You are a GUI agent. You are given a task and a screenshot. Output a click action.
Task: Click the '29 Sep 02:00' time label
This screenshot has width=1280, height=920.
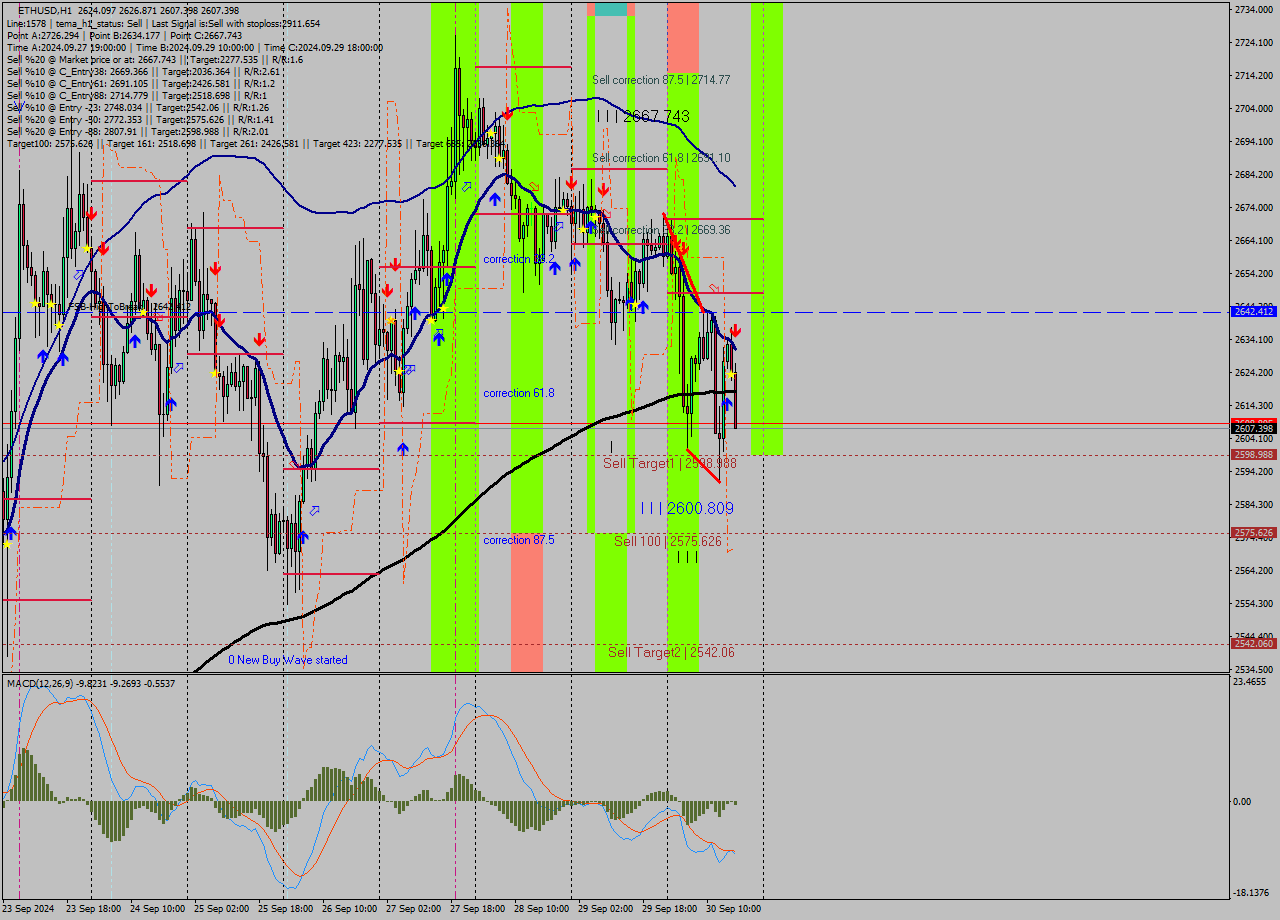coord(605,909)
